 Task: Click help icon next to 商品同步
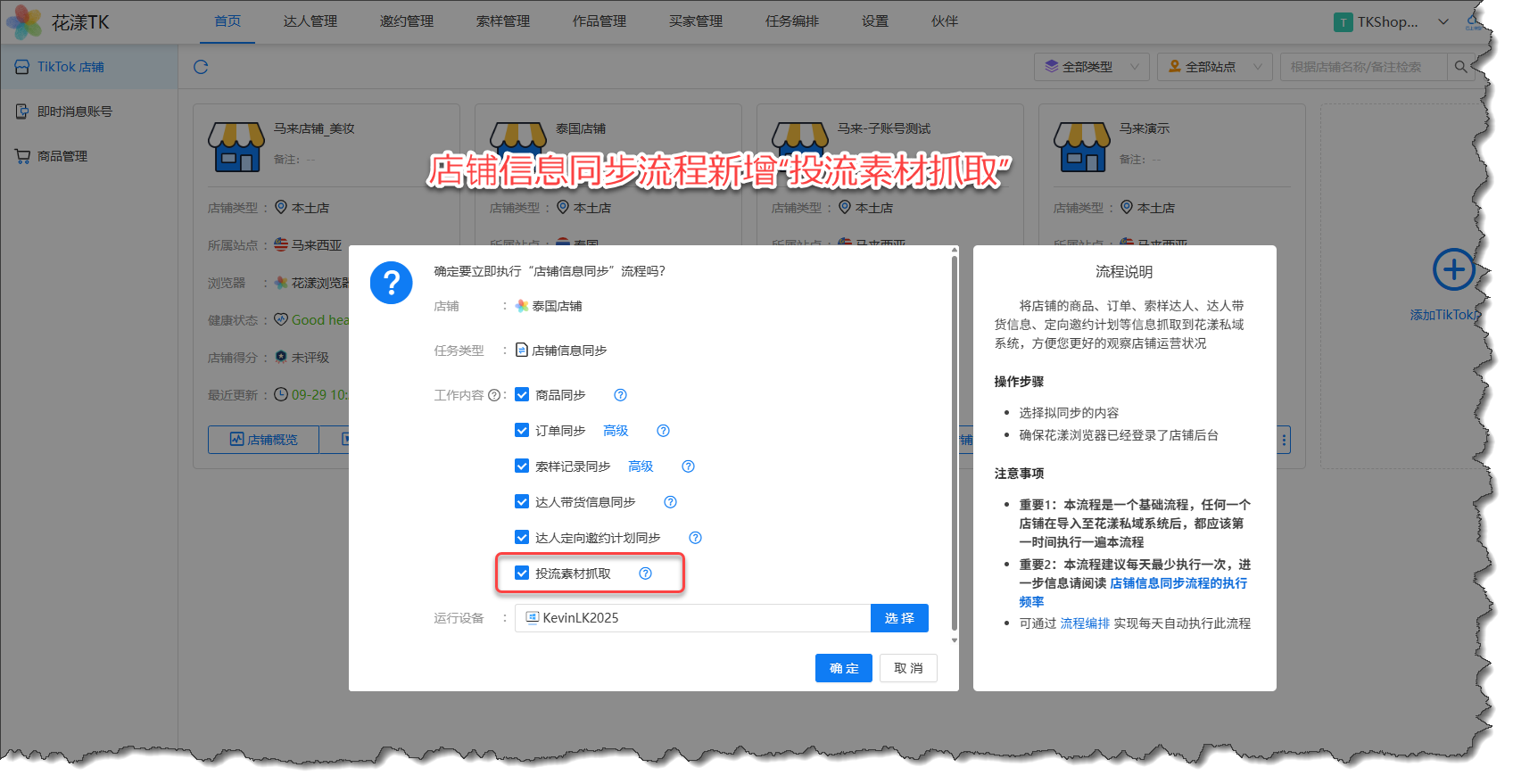pos(621,395)
